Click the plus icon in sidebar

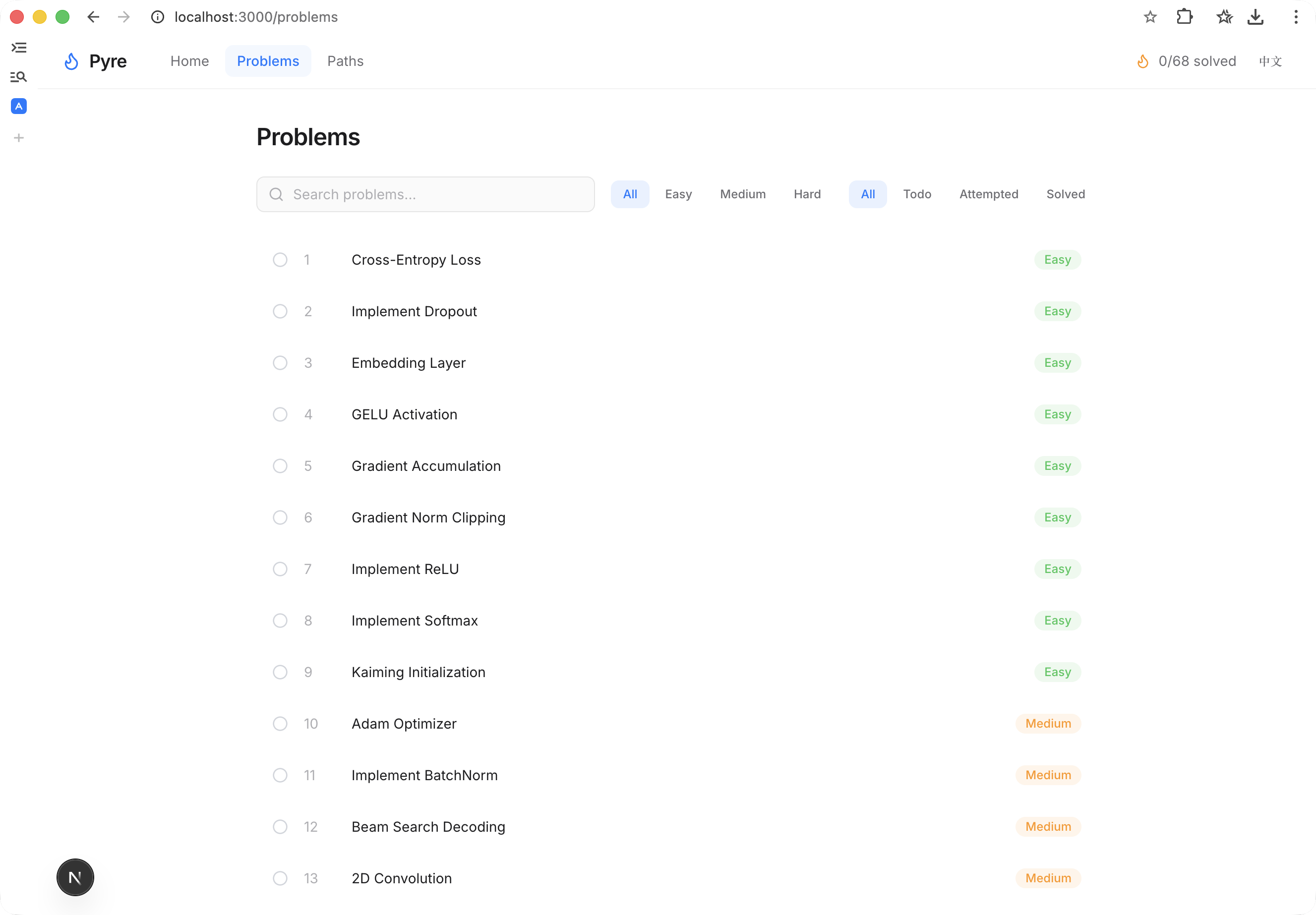19,137
